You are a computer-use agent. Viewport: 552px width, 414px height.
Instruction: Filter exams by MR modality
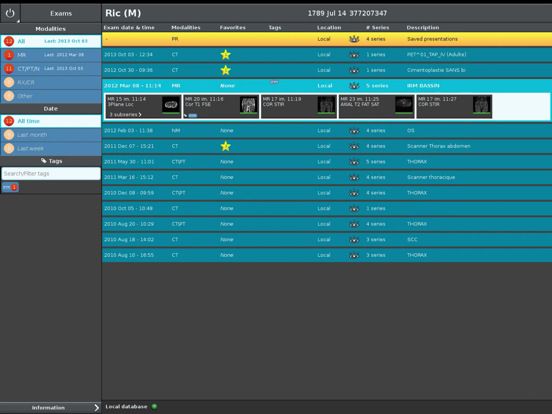(51, 55)
